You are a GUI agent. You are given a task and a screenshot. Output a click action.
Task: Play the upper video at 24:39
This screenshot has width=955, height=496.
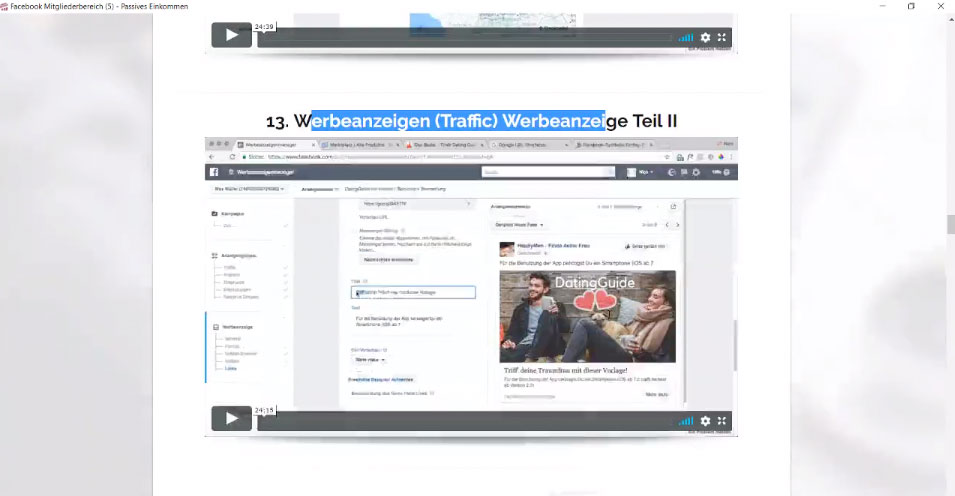pos(231,35)
